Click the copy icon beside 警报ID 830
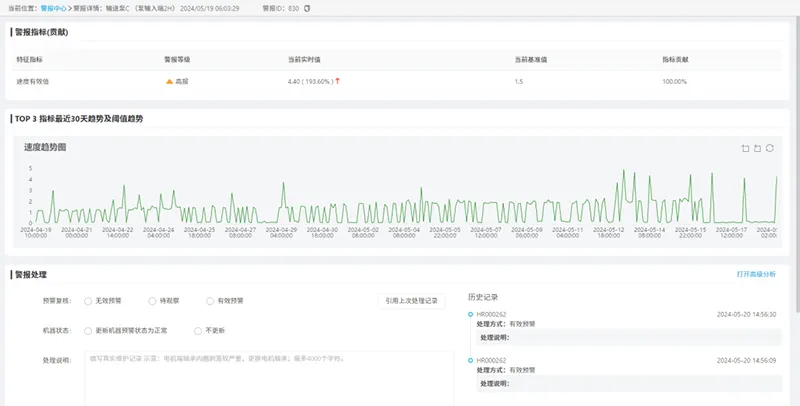The width and height of the screenshot is (800, 406). coord(307,8)
